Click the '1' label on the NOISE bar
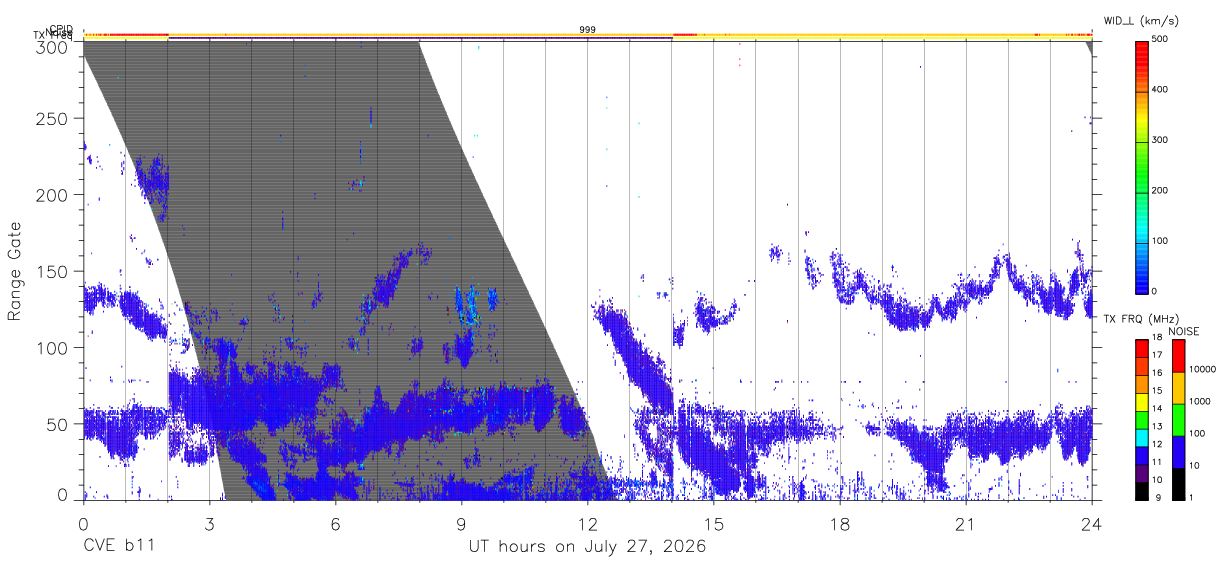The width and height of the screenshot is (1228, 567). point(1192,498)
